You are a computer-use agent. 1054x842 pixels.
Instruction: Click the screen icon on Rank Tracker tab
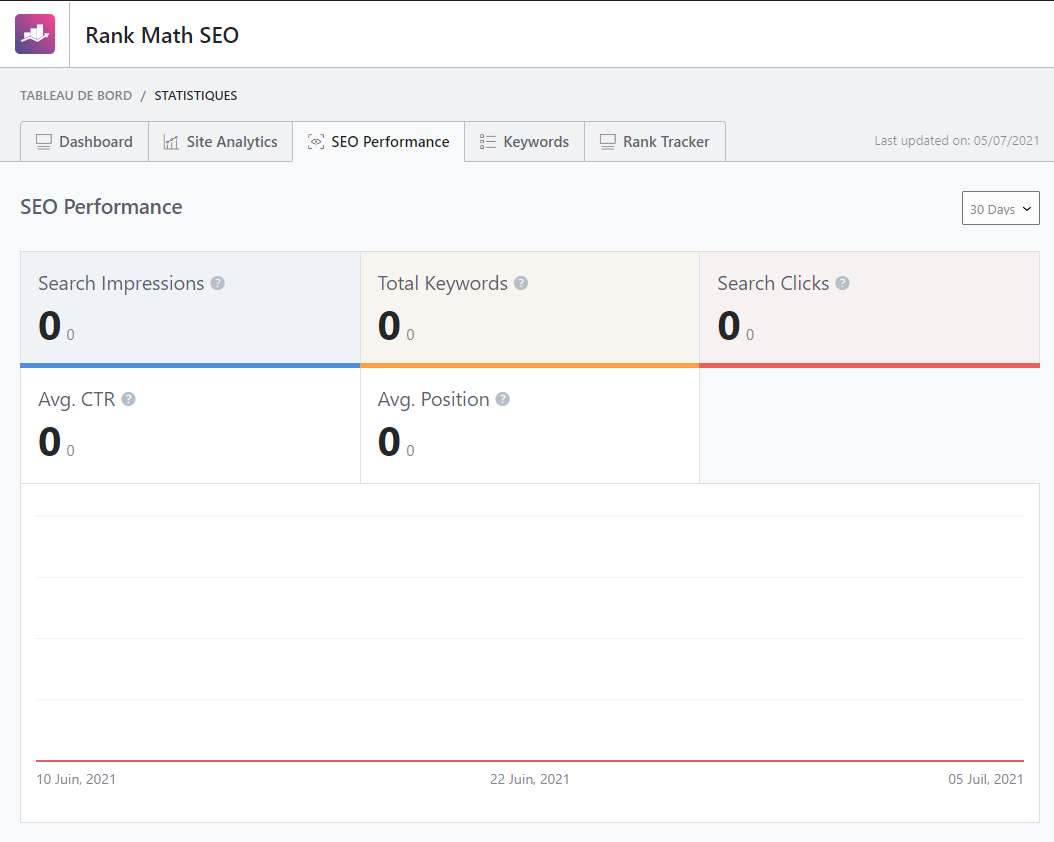pyautogui.click(x=607, y=141)
